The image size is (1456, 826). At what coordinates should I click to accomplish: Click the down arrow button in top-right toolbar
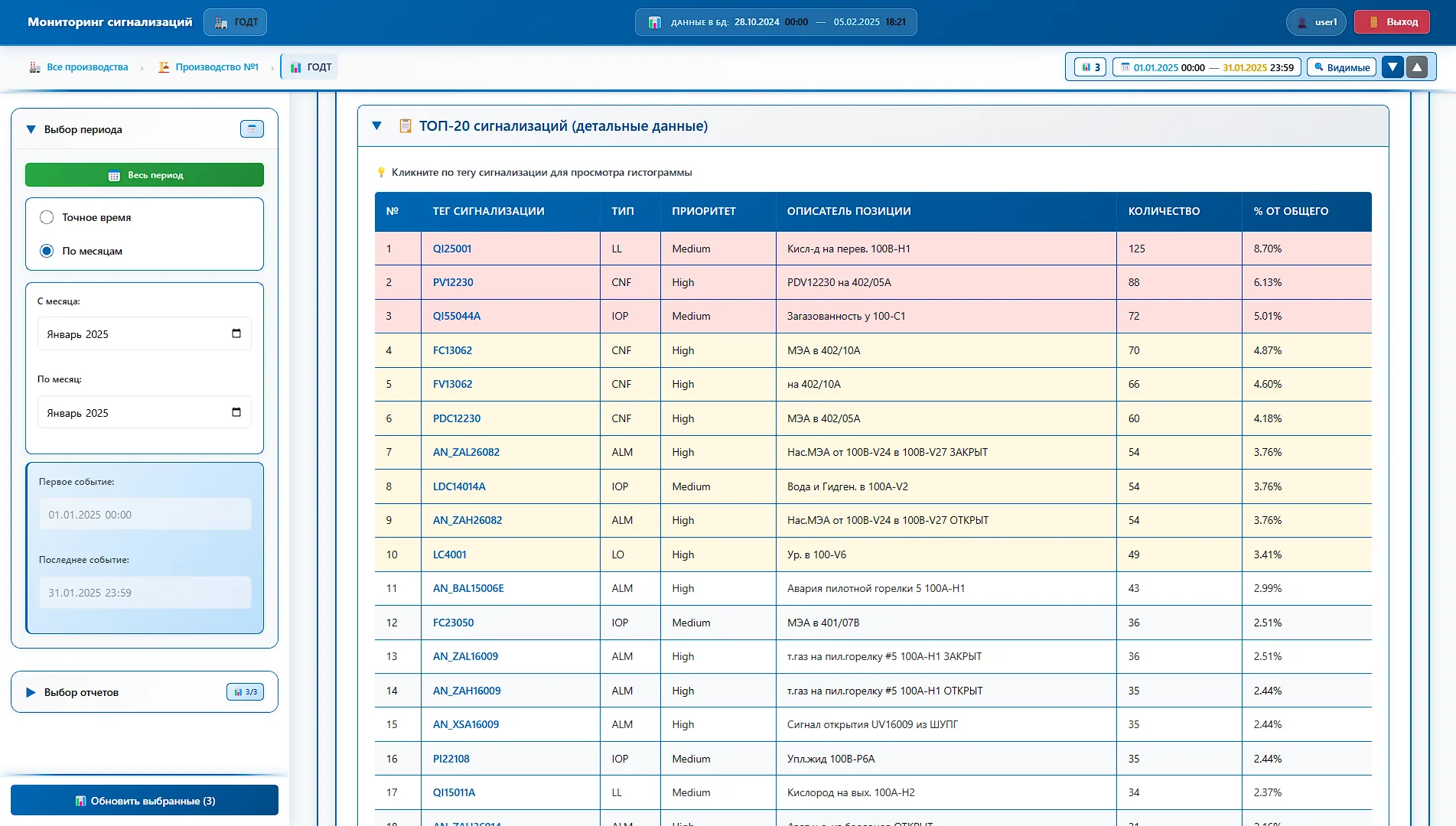(1392, 67)
